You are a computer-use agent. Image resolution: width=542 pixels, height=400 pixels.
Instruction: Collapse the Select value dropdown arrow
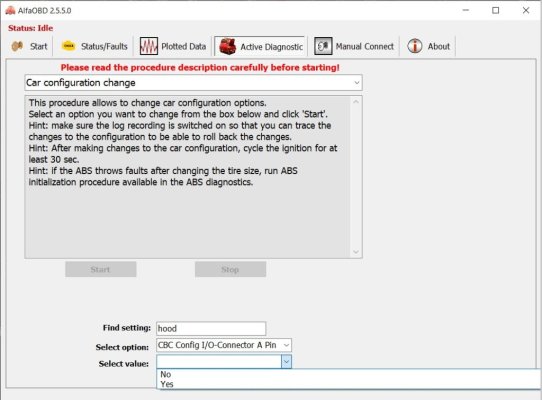coord(286,362)
